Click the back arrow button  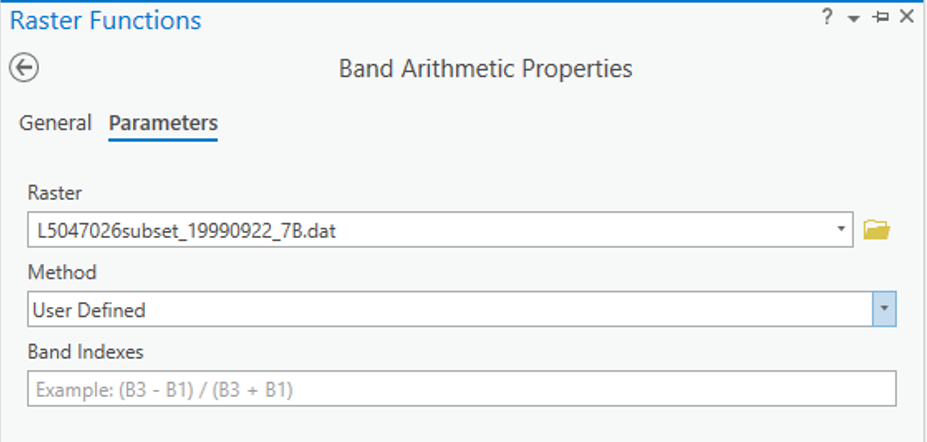(x=24, y=68)
